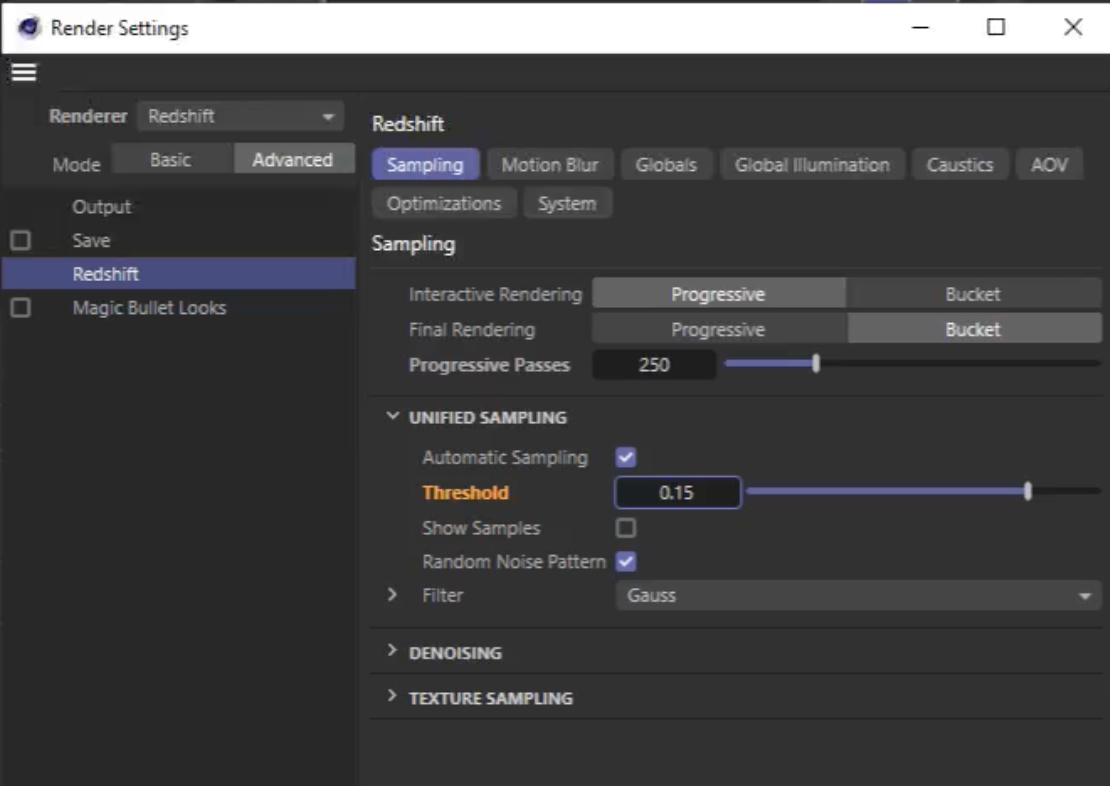Select Basic mode button

click(x=171, y=160)
